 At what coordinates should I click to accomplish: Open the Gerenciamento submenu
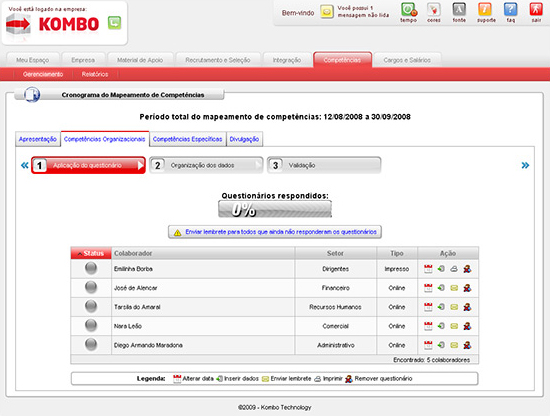pos(43,74)
